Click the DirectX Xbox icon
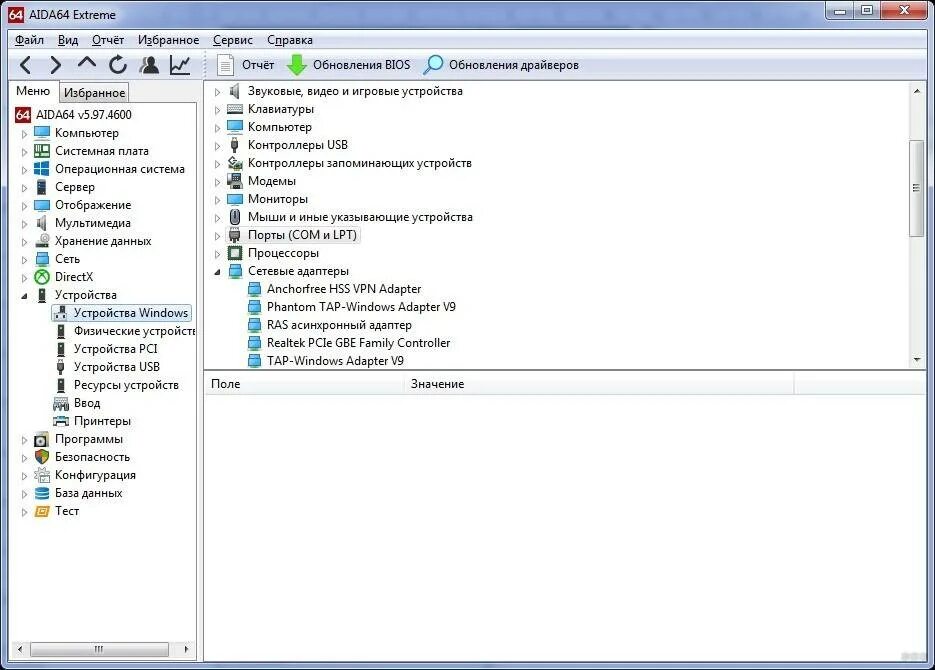935x670 pixels. (42, 277)
